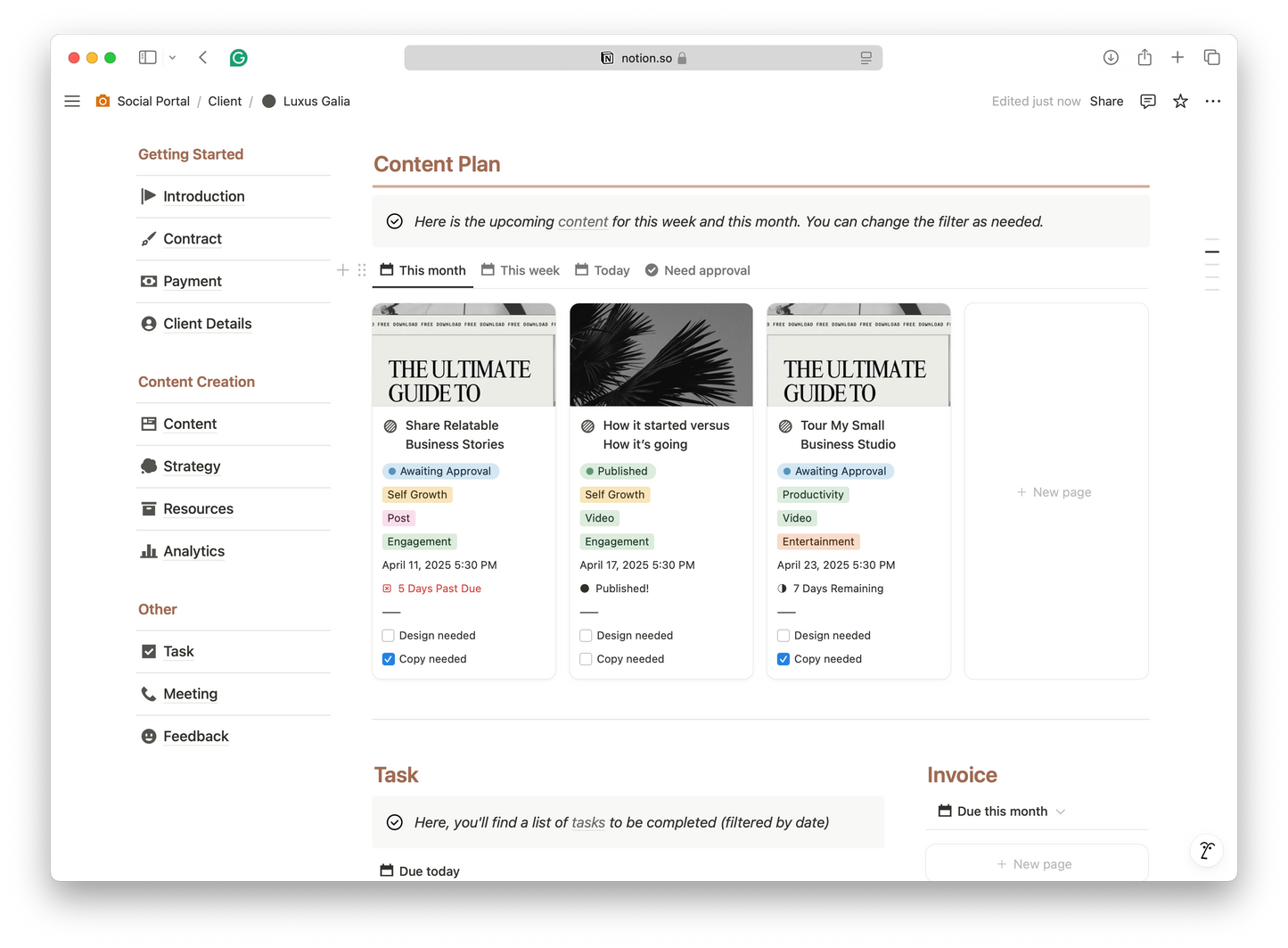Check Design needed on How it started card
Image resolution: width=1288 pixels, height=948 pixels.
(586, 636)
